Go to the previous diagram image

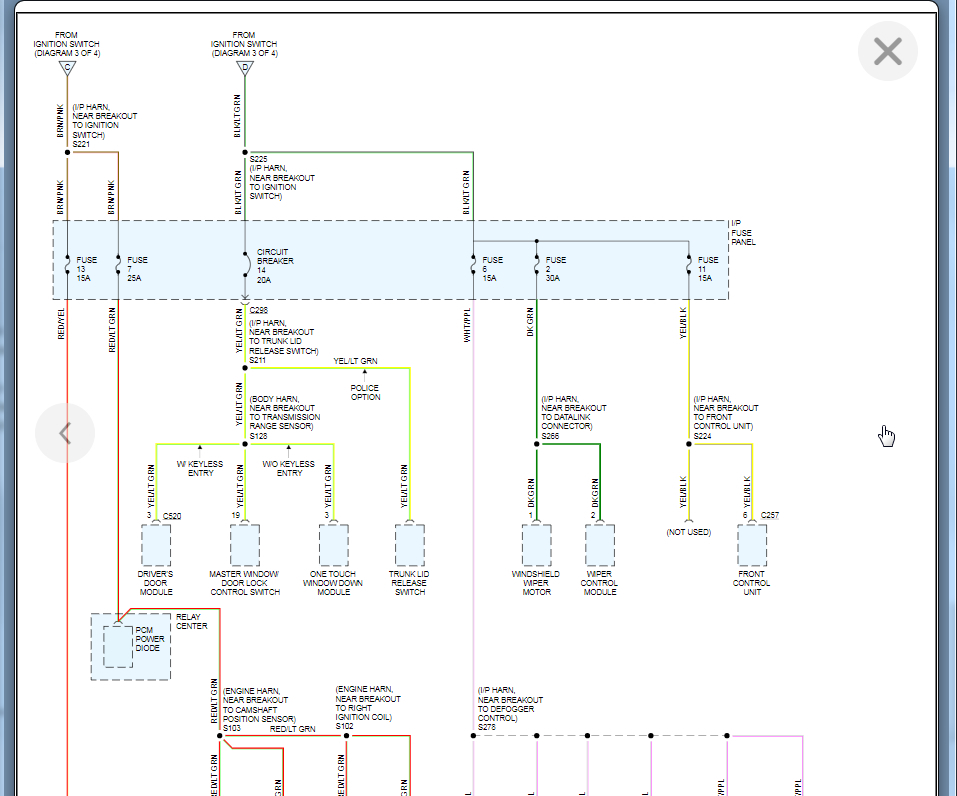coord(65,433)
